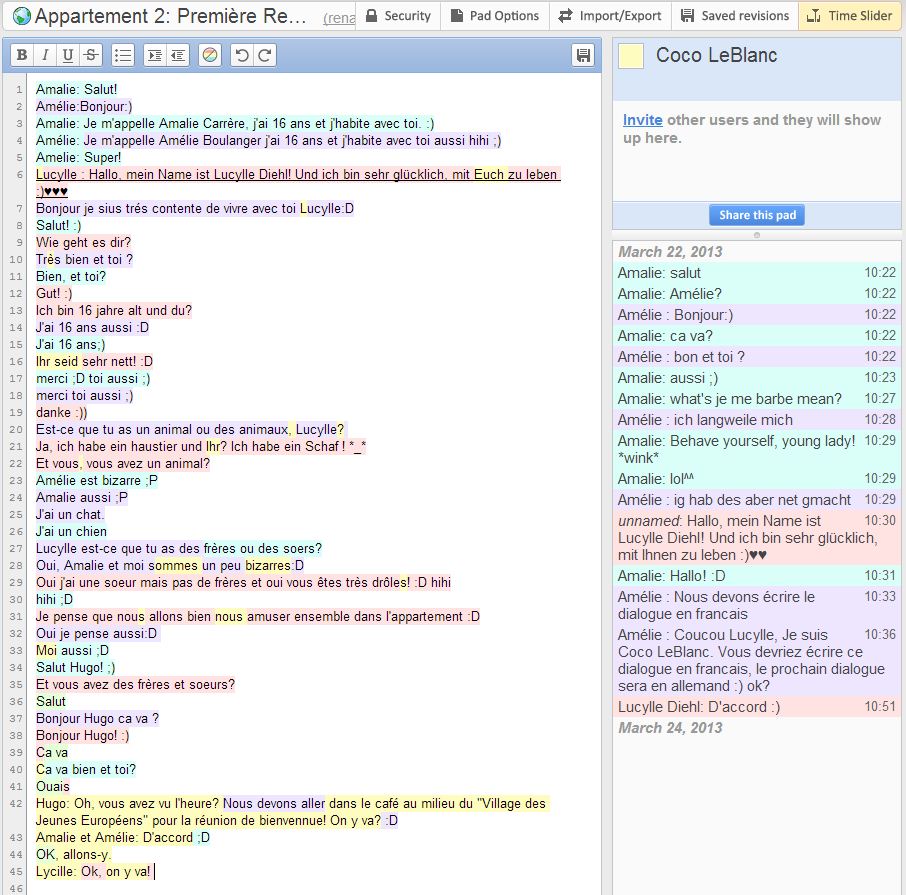This screenshot has height=895, width=906.
Task: Switch to Import/Export
Action: coord(610,16)
